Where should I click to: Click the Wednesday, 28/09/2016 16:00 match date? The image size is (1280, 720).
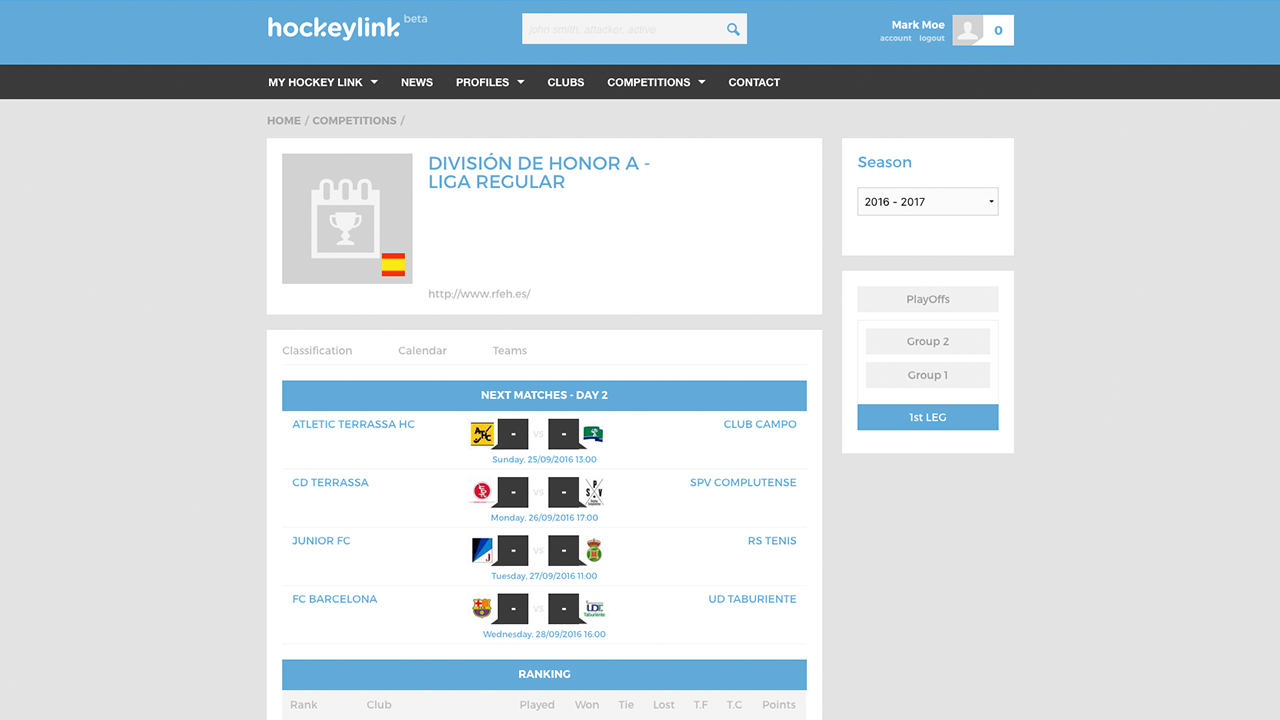[544, 634]
